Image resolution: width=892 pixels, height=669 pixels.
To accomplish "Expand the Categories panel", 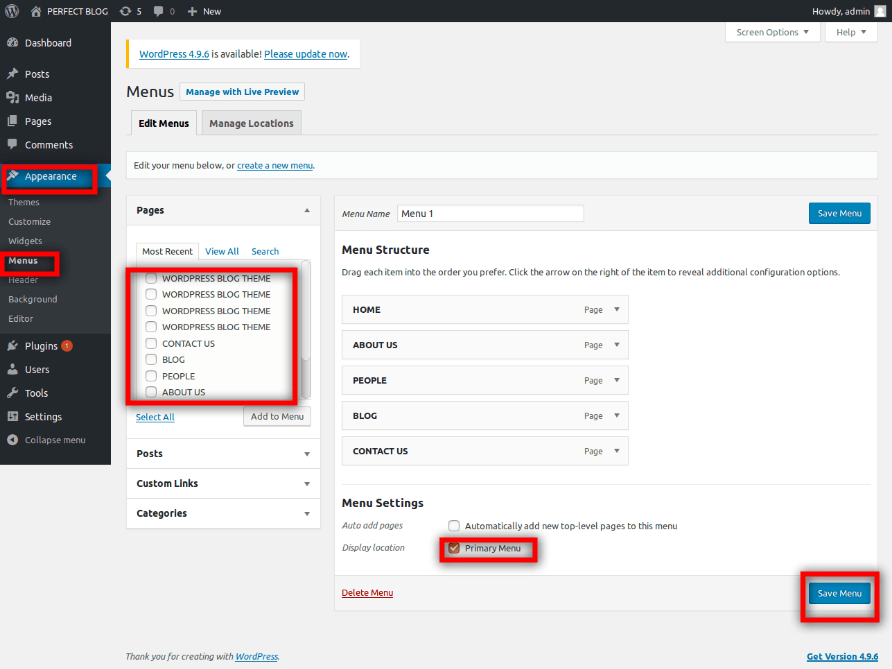I will (x=307, y=514).
